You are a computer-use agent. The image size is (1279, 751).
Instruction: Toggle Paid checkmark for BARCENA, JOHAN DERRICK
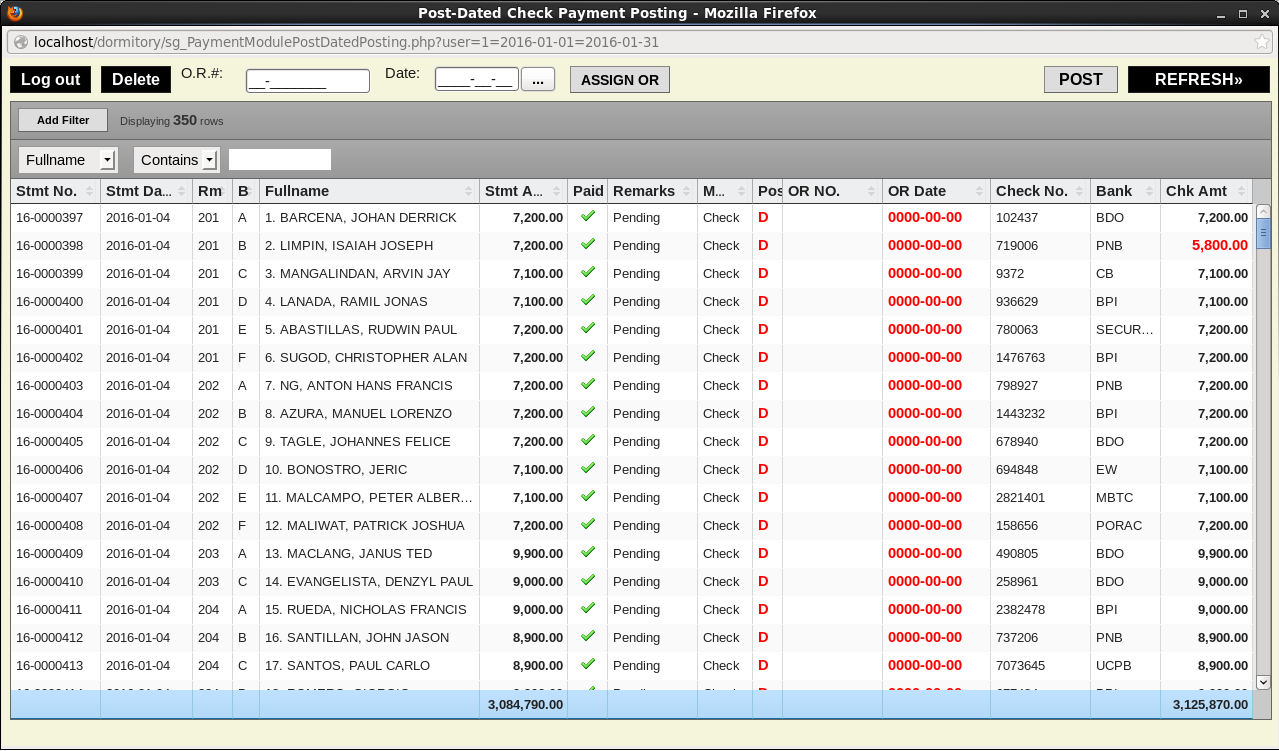[588, 216]
